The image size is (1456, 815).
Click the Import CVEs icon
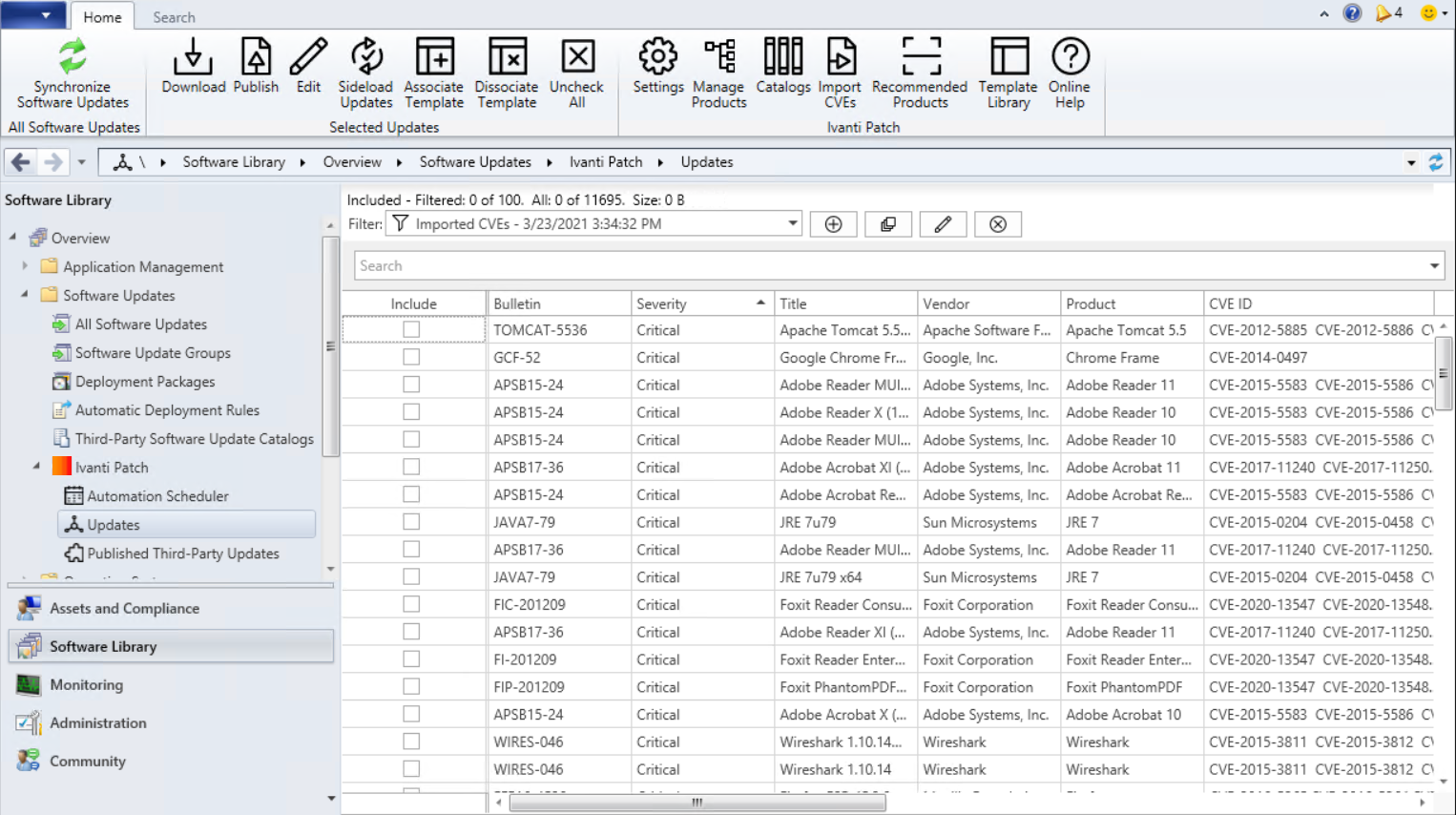840,57
